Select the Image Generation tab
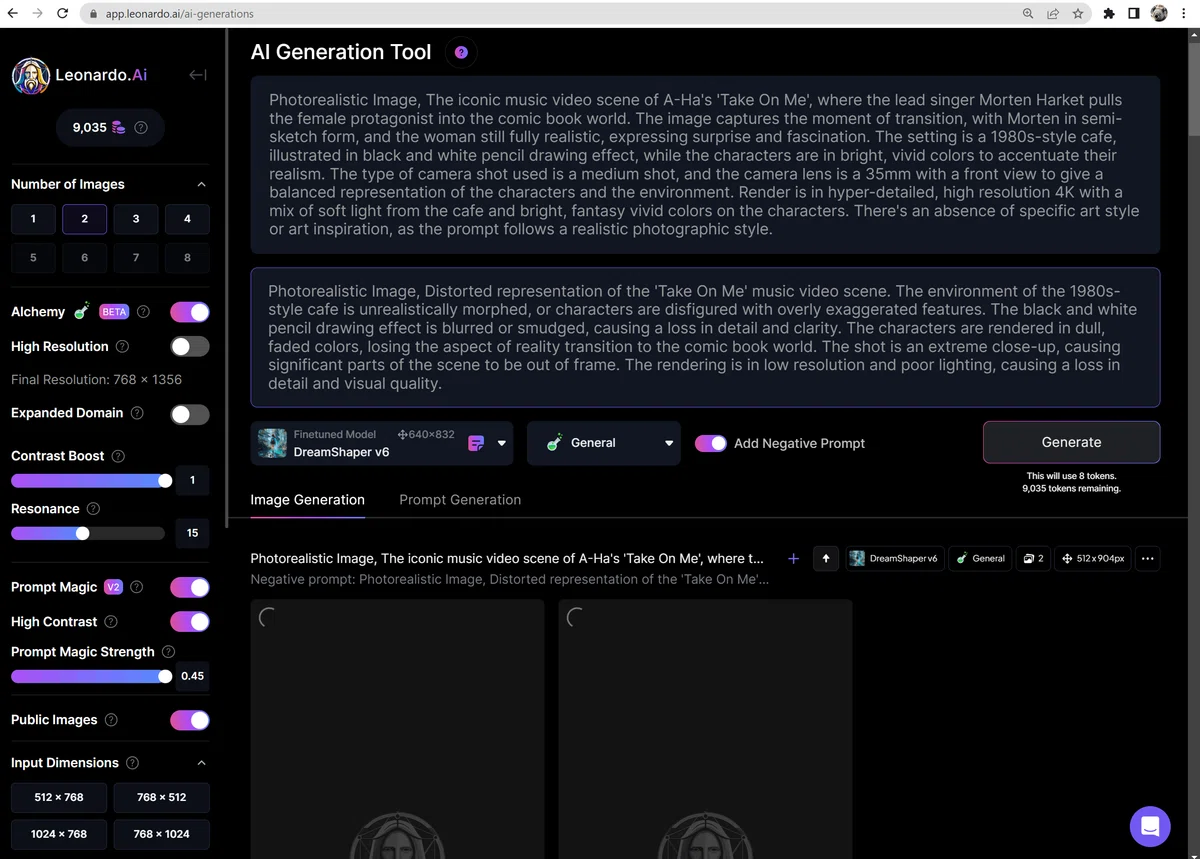This screenshot has width=1200, height=859. click(308, 500)
